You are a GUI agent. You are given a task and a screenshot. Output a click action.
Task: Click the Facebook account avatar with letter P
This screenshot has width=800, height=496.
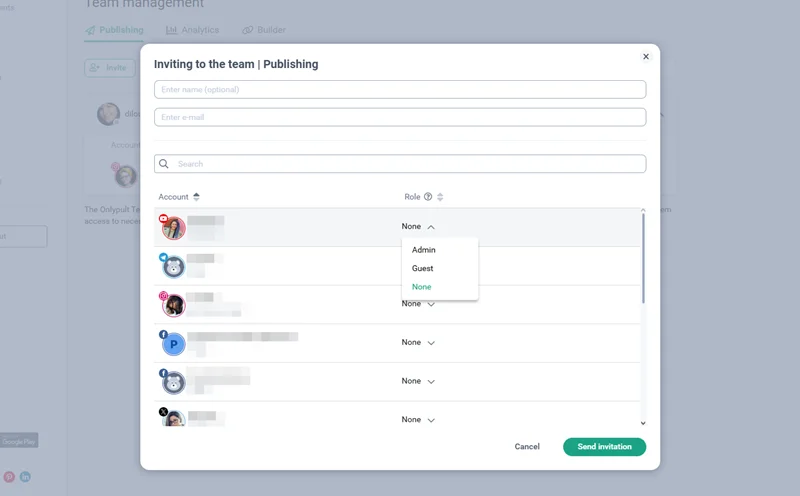click(x=174, y=344)
